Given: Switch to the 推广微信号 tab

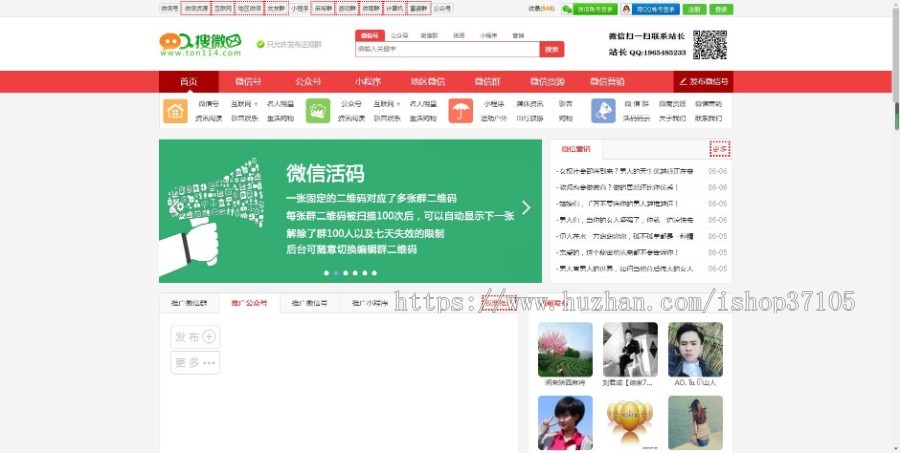Looking at the screenshot, I should (309, 303).
